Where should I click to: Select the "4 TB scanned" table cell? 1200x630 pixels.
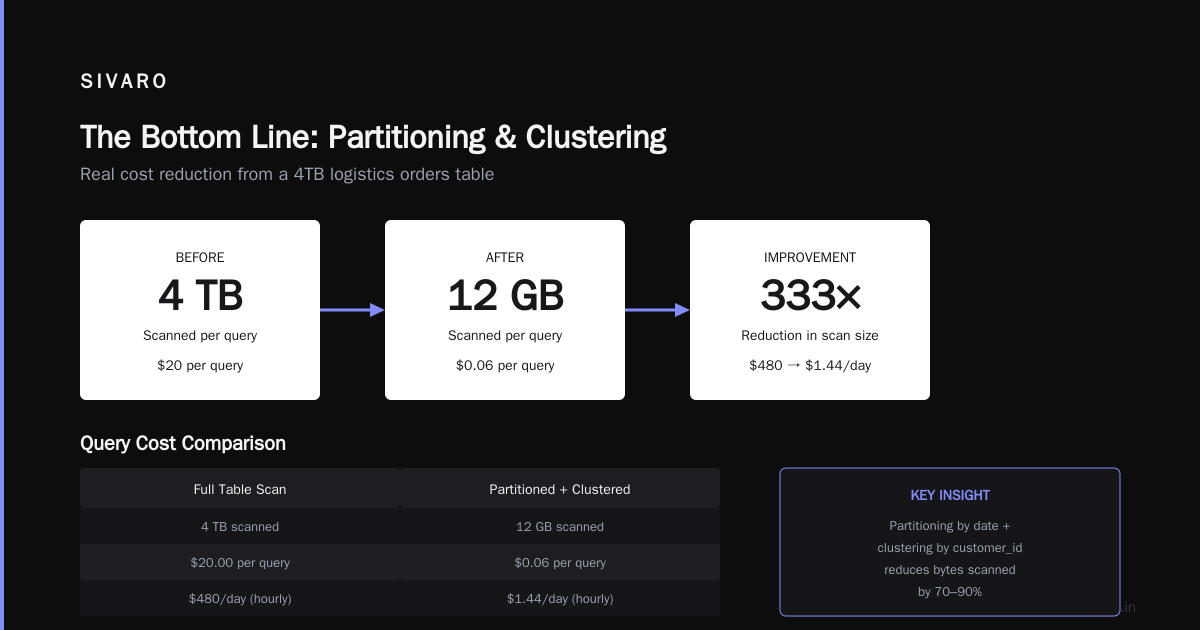(240, 526)
